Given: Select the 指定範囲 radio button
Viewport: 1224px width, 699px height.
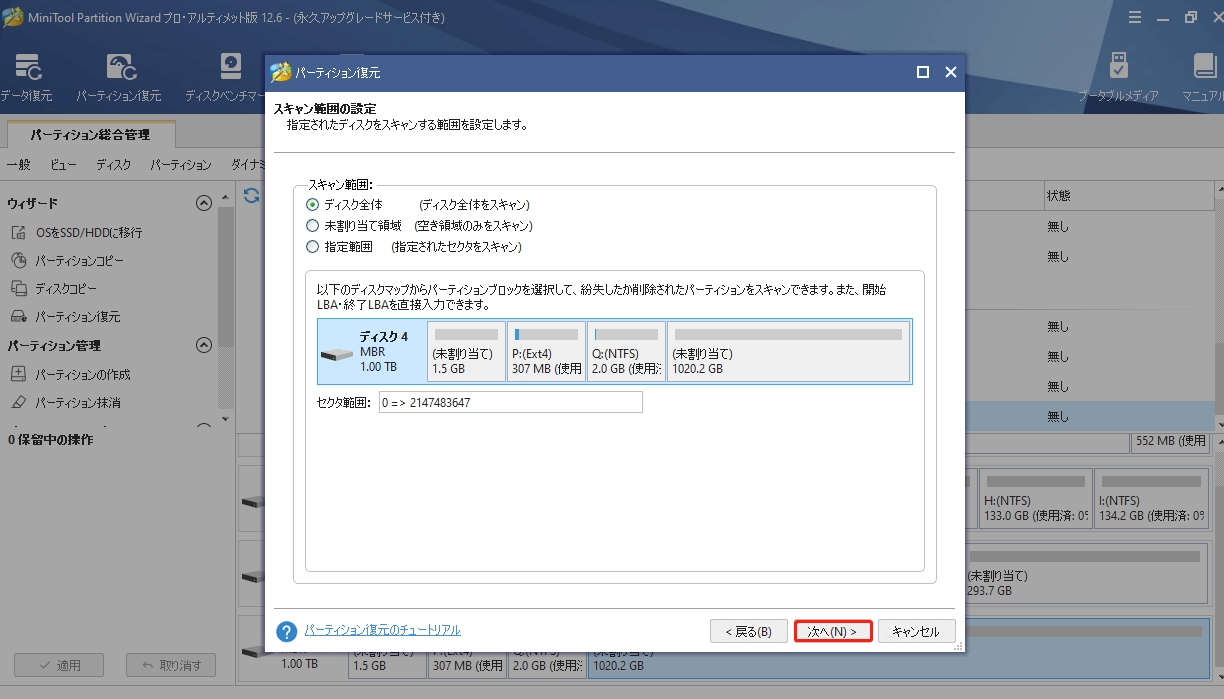Looking at the screenshot, I should pos(313,247).
